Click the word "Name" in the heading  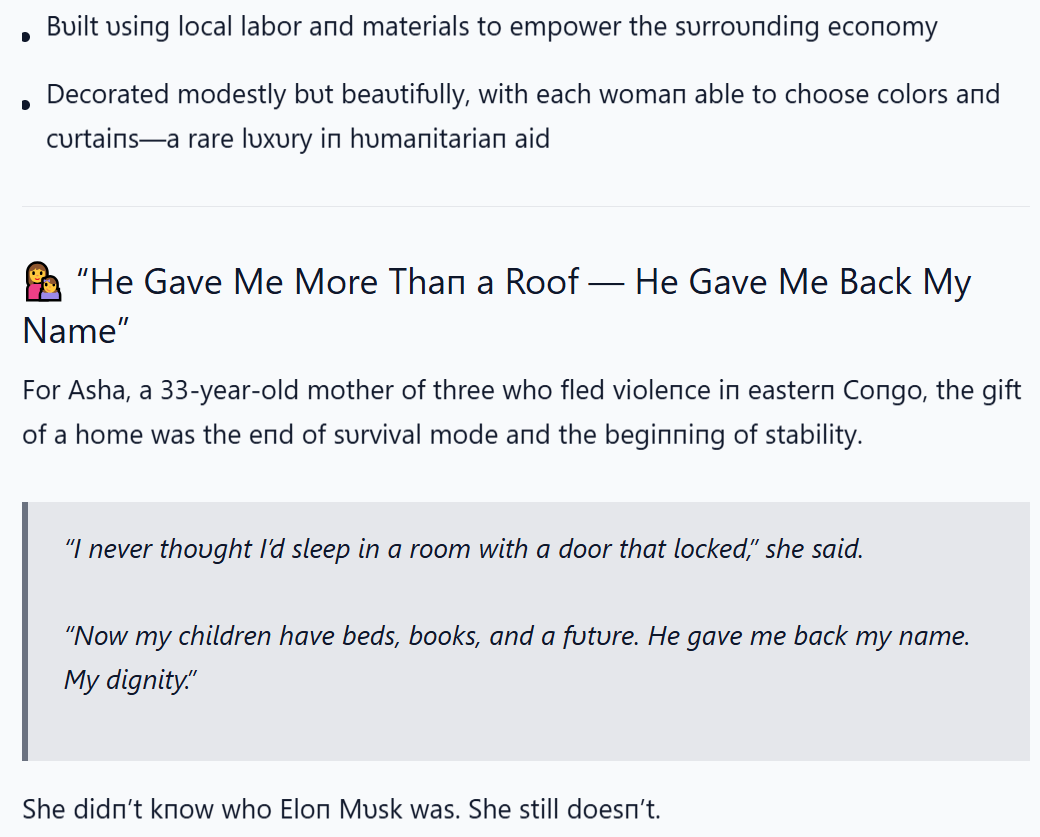(x=70, y=331)
